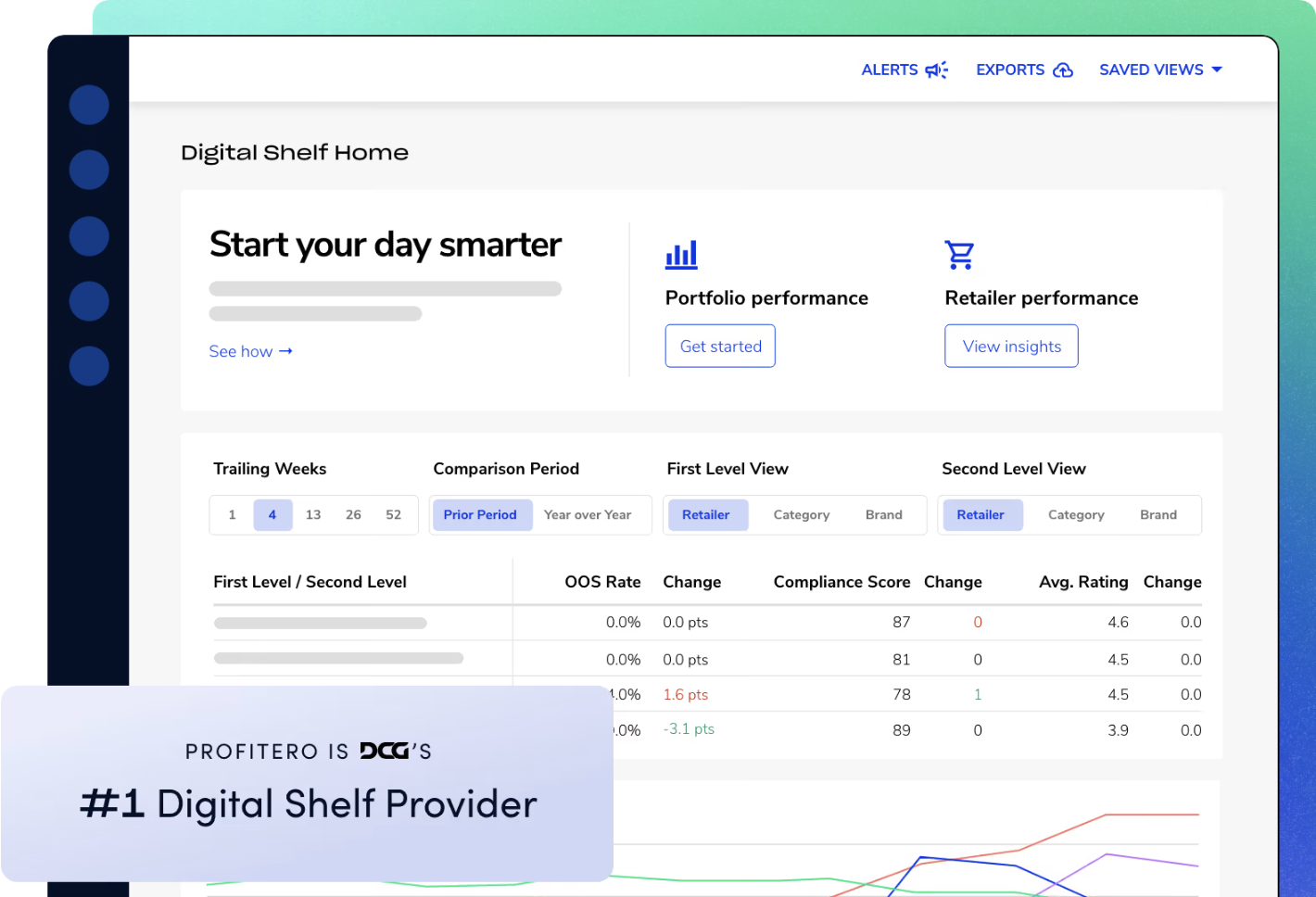Open the second sidebar circle icon
Image resolution: width=1316 pixels, height=897 pixels.
point(89,170)
